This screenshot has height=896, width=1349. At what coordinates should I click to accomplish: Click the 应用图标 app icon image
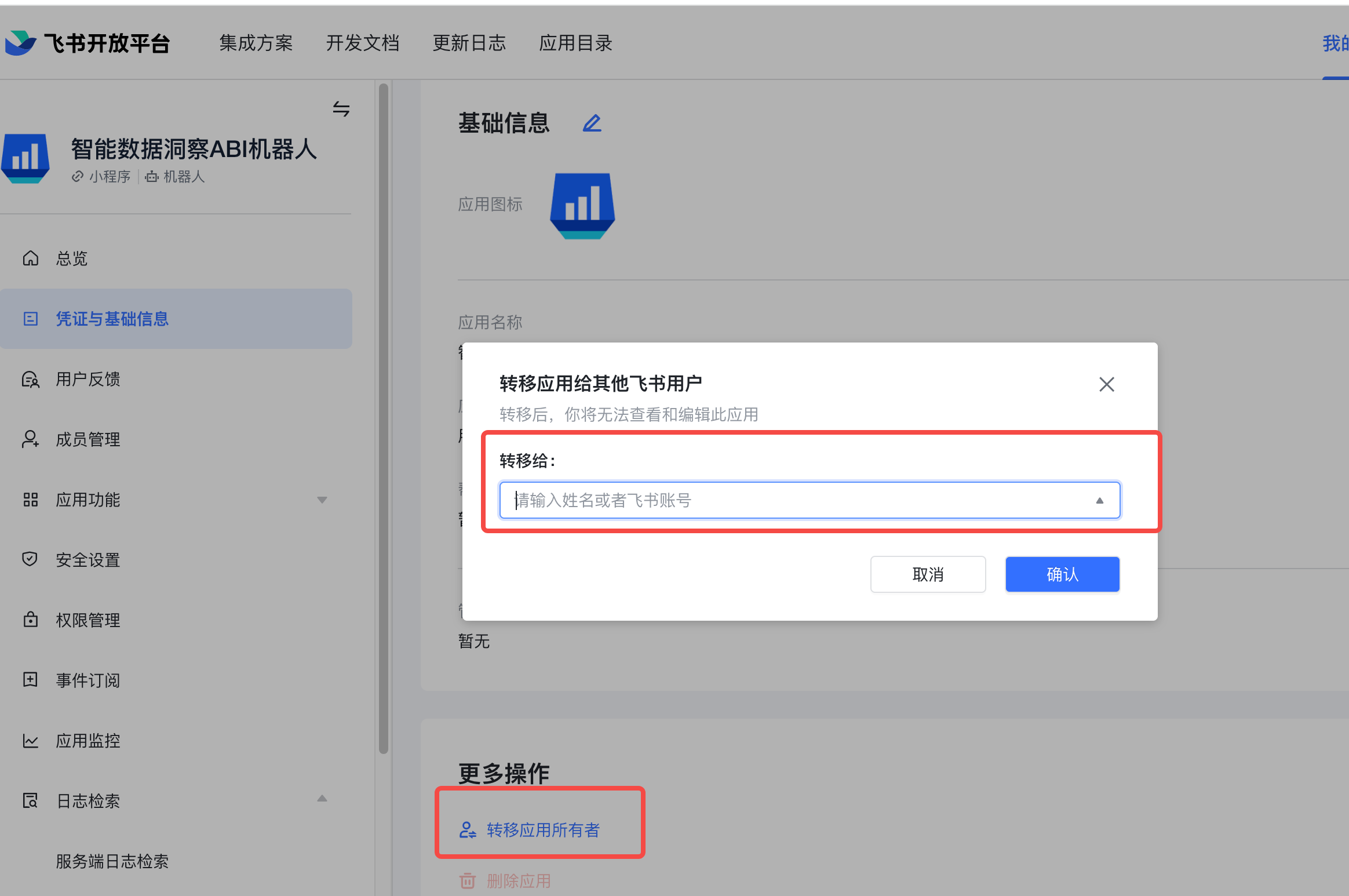point(582,206)
